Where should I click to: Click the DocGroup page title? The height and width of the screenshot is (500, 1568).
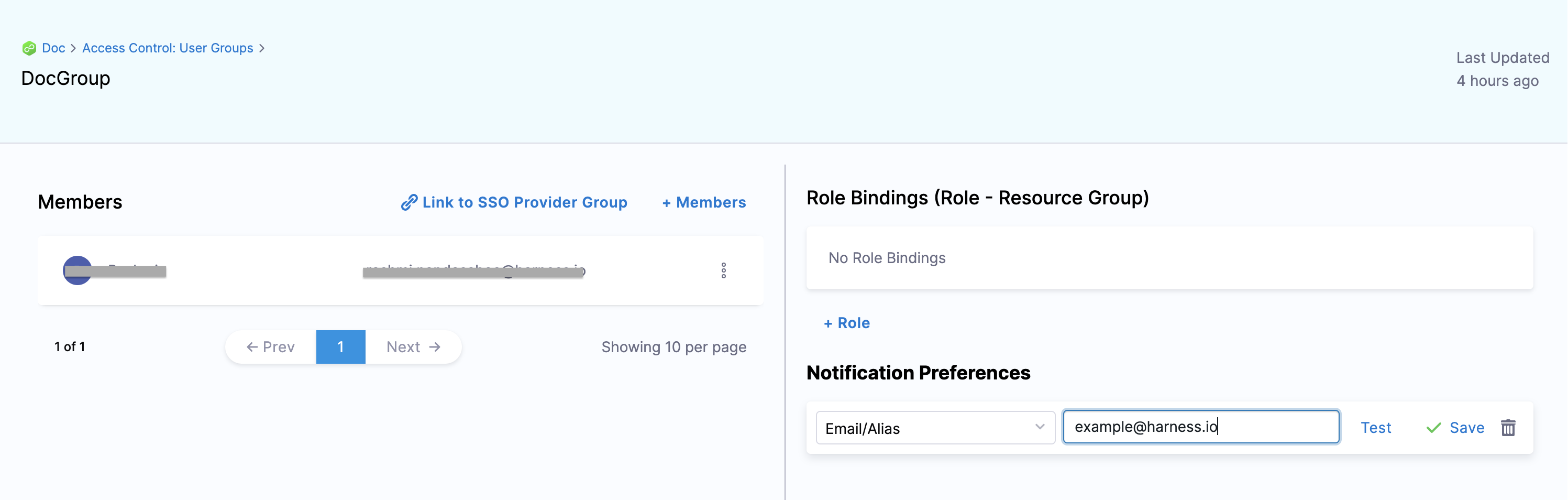pyautogui.click(x=66, y=78)
